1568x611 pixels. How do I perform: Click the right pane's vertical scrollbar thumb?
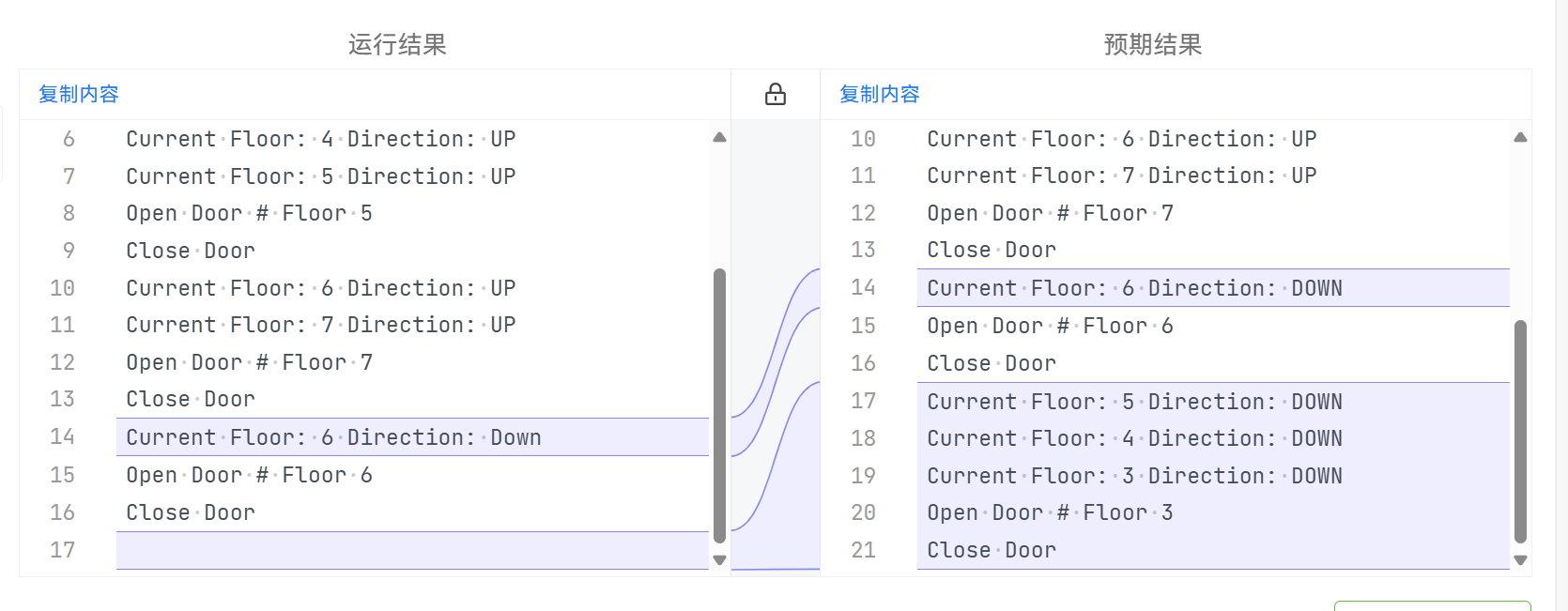tap(1520, 431)
